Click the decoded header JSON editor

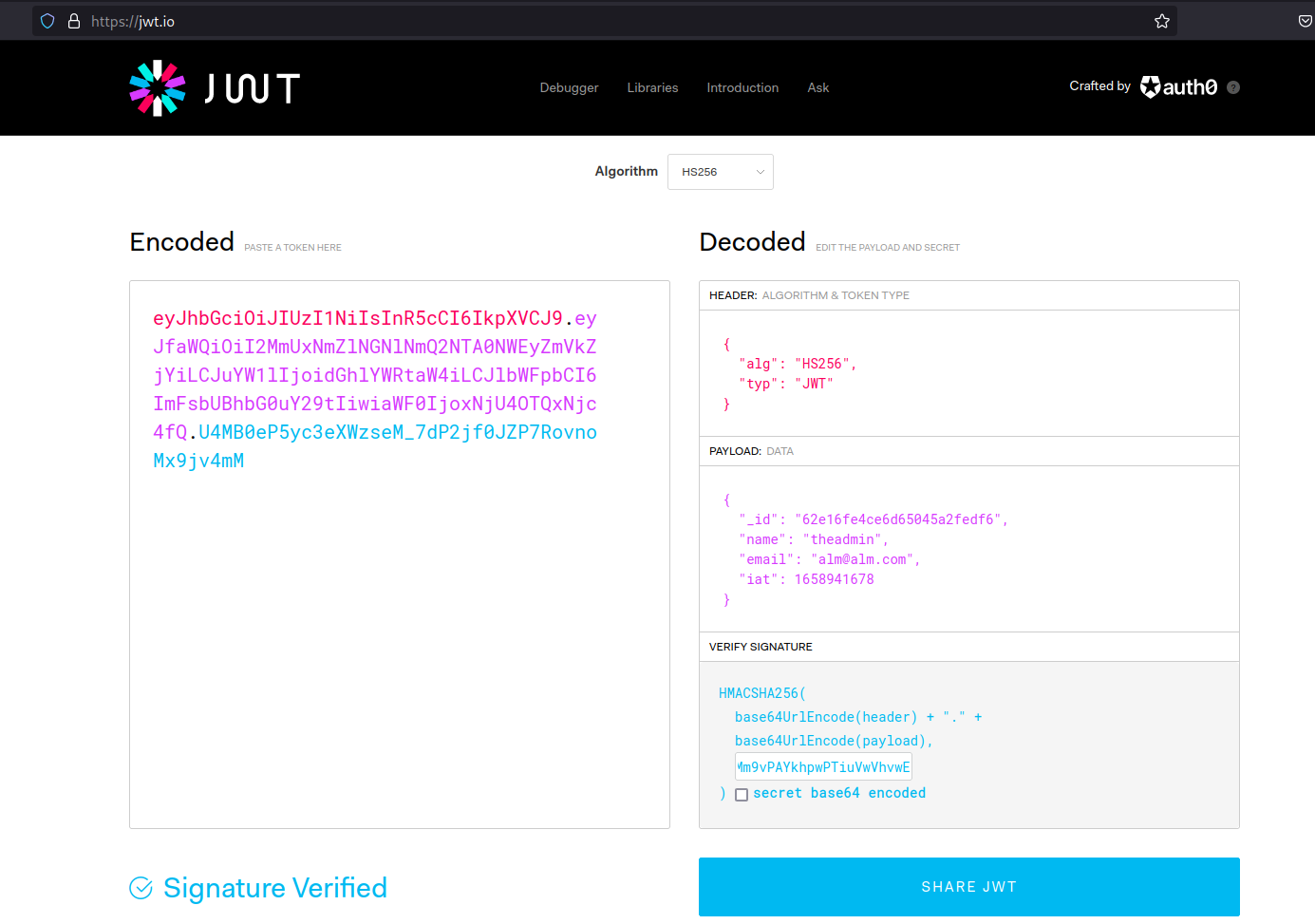point(968,373)
